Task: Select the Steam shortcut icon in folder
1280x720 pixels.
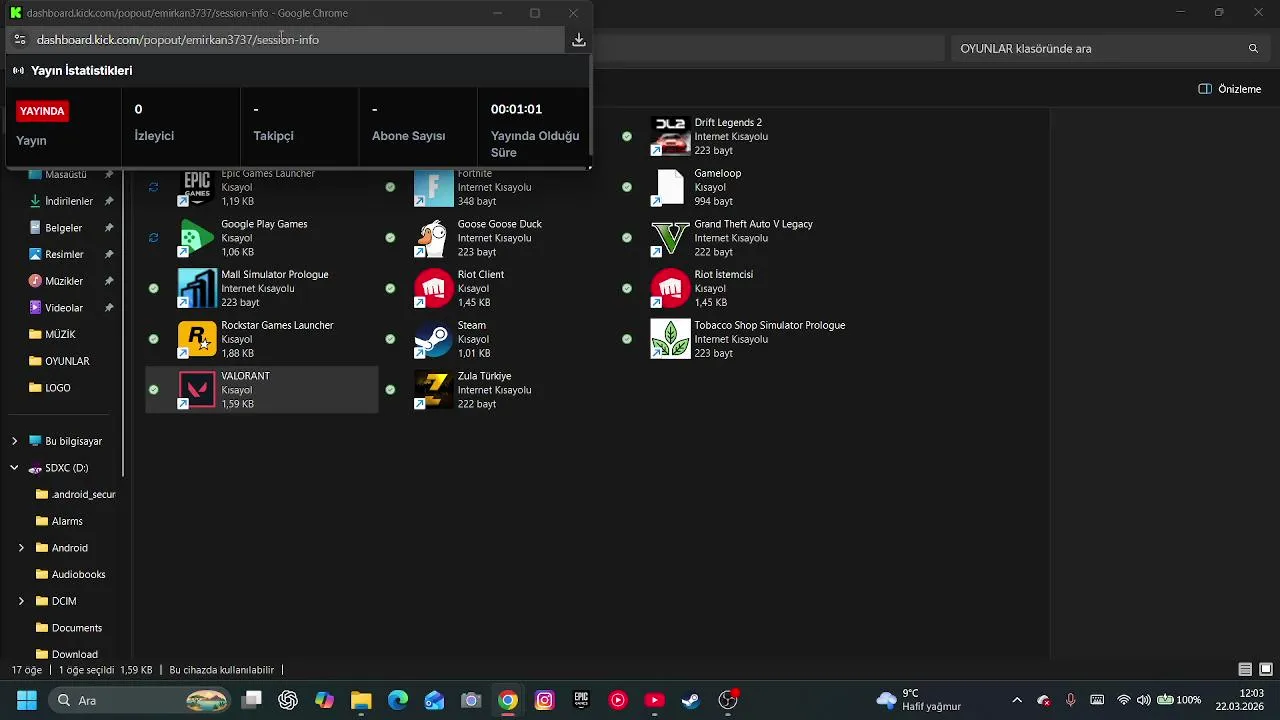Action: pos(433,339)
